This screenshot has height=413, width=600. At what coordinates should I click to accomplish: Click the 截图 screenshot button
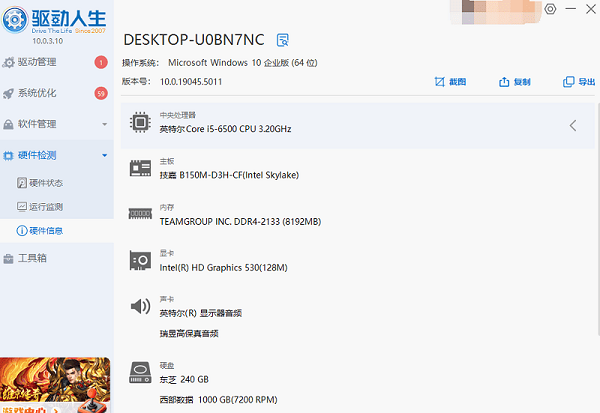pos(450,82)
